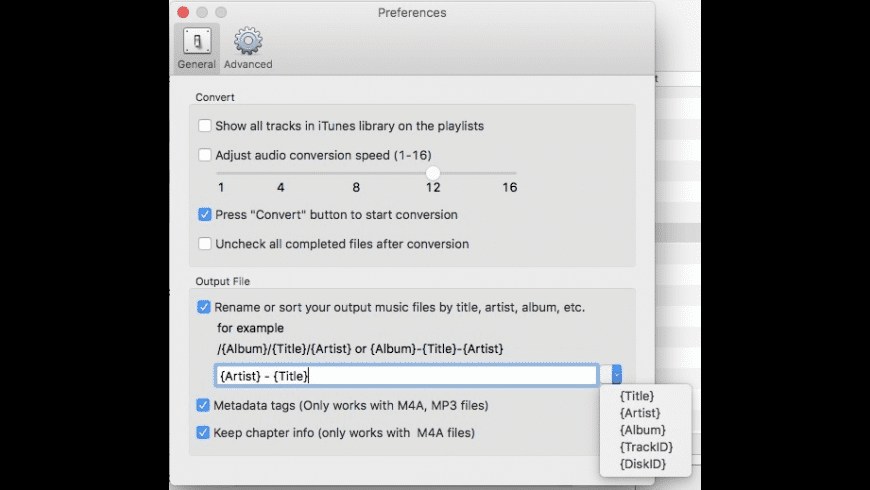The width and height of the screenshot is (870, 490).
Task: Uncheck Press "Convert" button to start conversion
Action: click(x=205, y=214)
